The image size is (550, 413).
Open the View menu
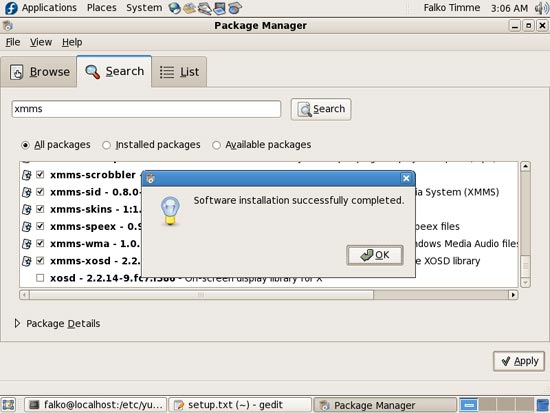pyautogui.click(x=41, y=42)
